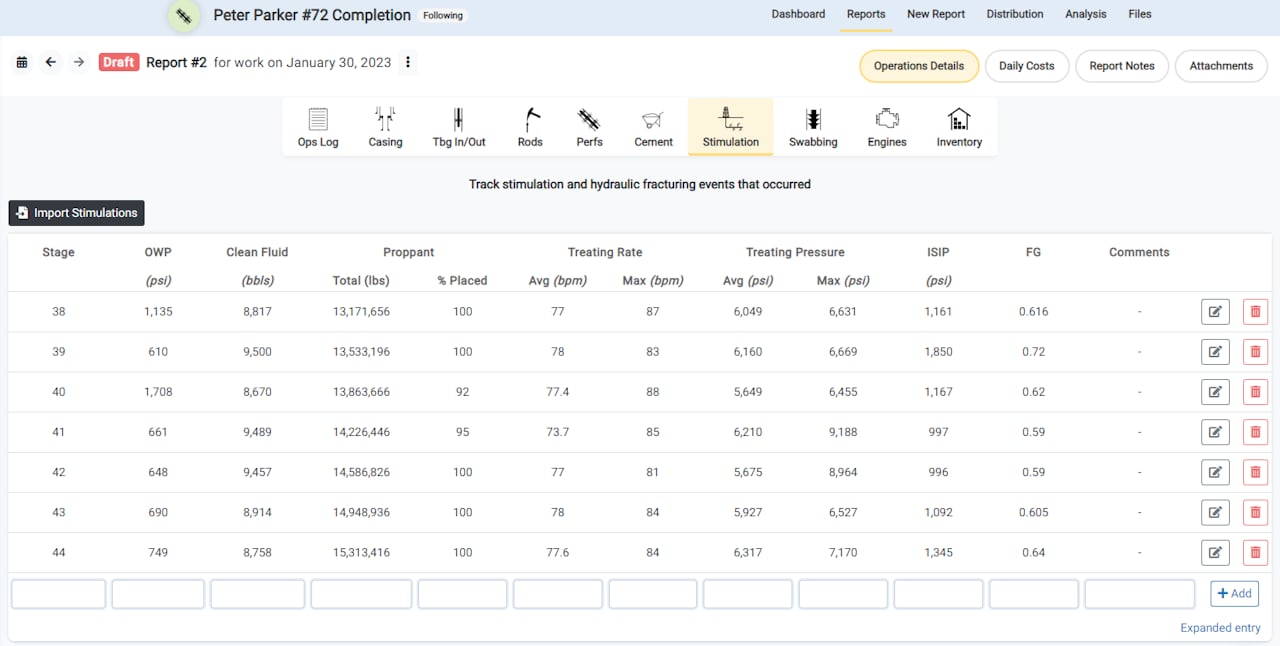The height and width of the screenshot is (646, 1280).
Task: Focus the new Avg treating rate input
Action: [x=558, y=594]
